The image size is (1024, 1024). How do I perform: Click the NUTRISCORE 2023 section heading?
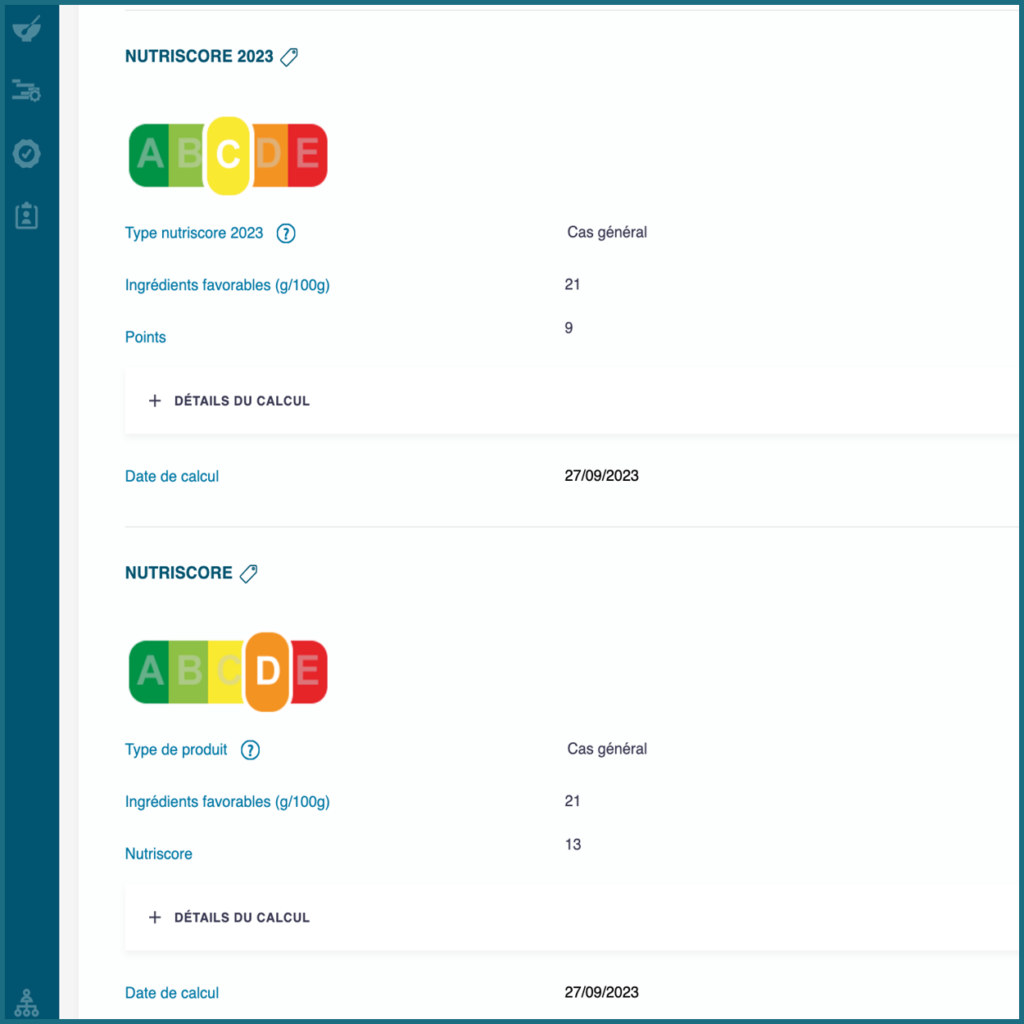[199, 56]
